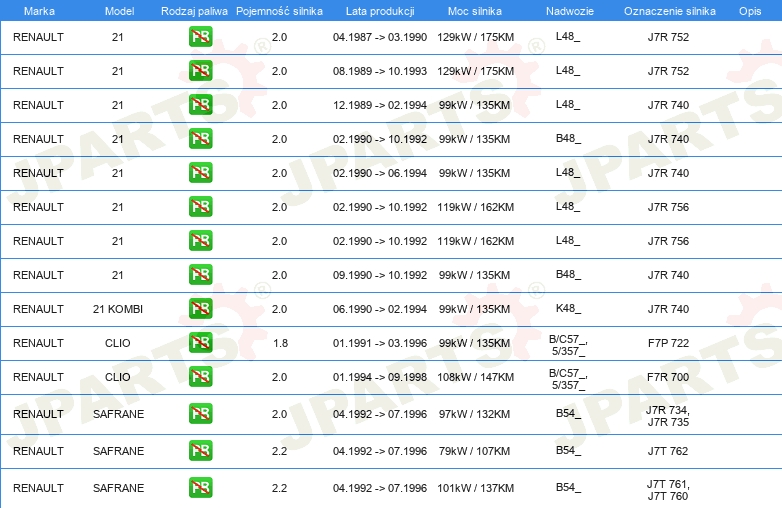Click the Pojemność silnika column header
782x508 pixels.
(279, 11)
